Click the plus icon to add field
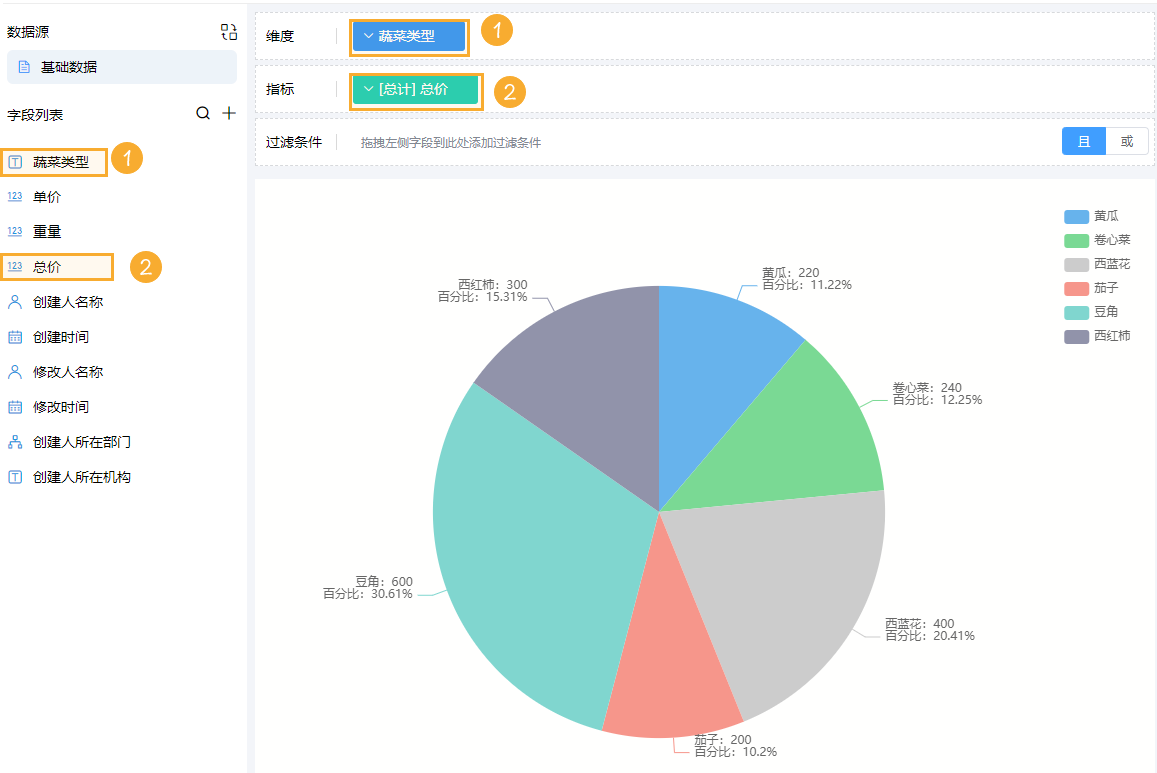The height and width of the screenshot is (773, 1157). [229, 114]
